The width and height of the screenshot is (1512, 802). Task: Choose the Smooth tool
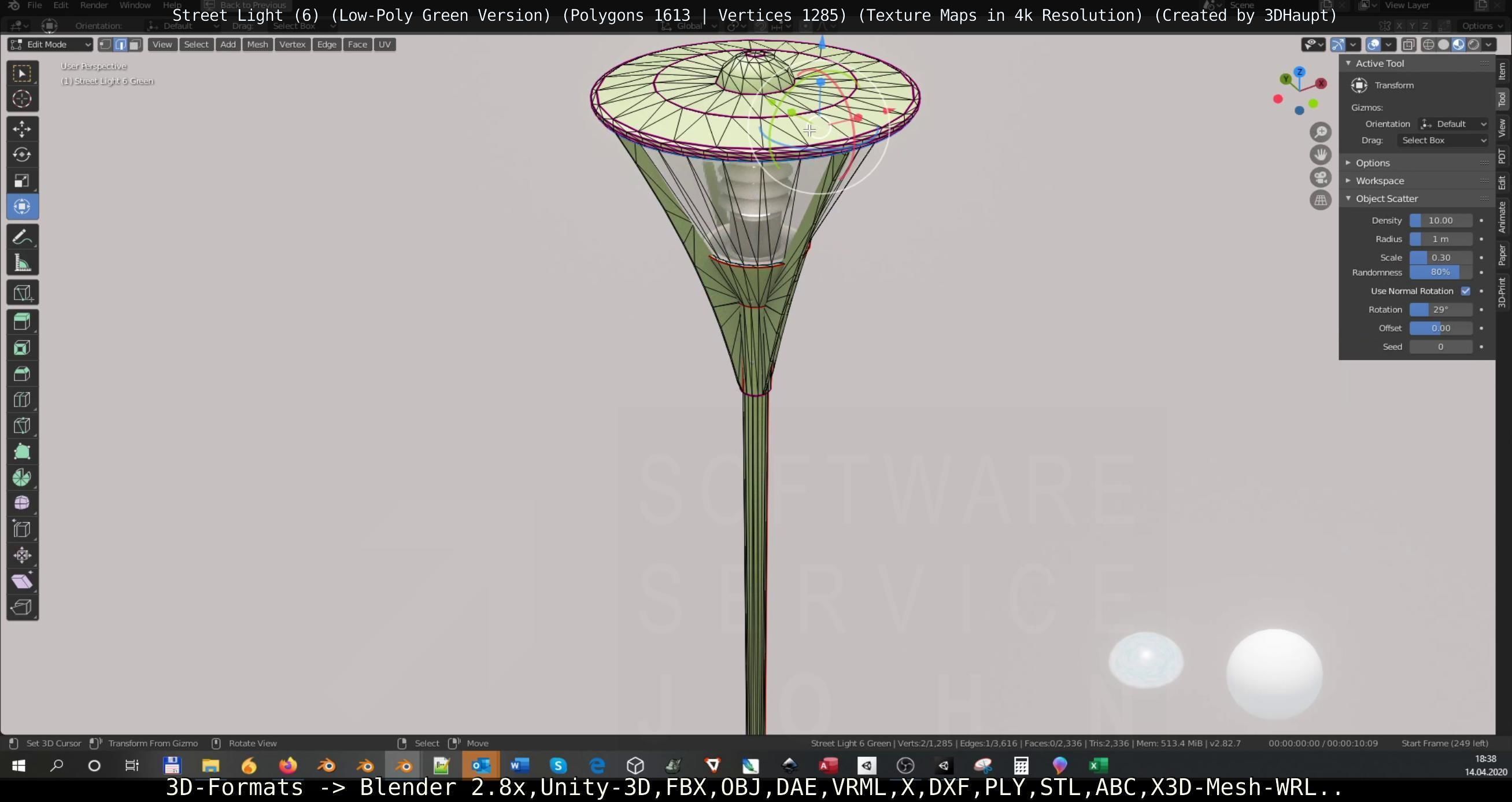(x=23, y=503)
